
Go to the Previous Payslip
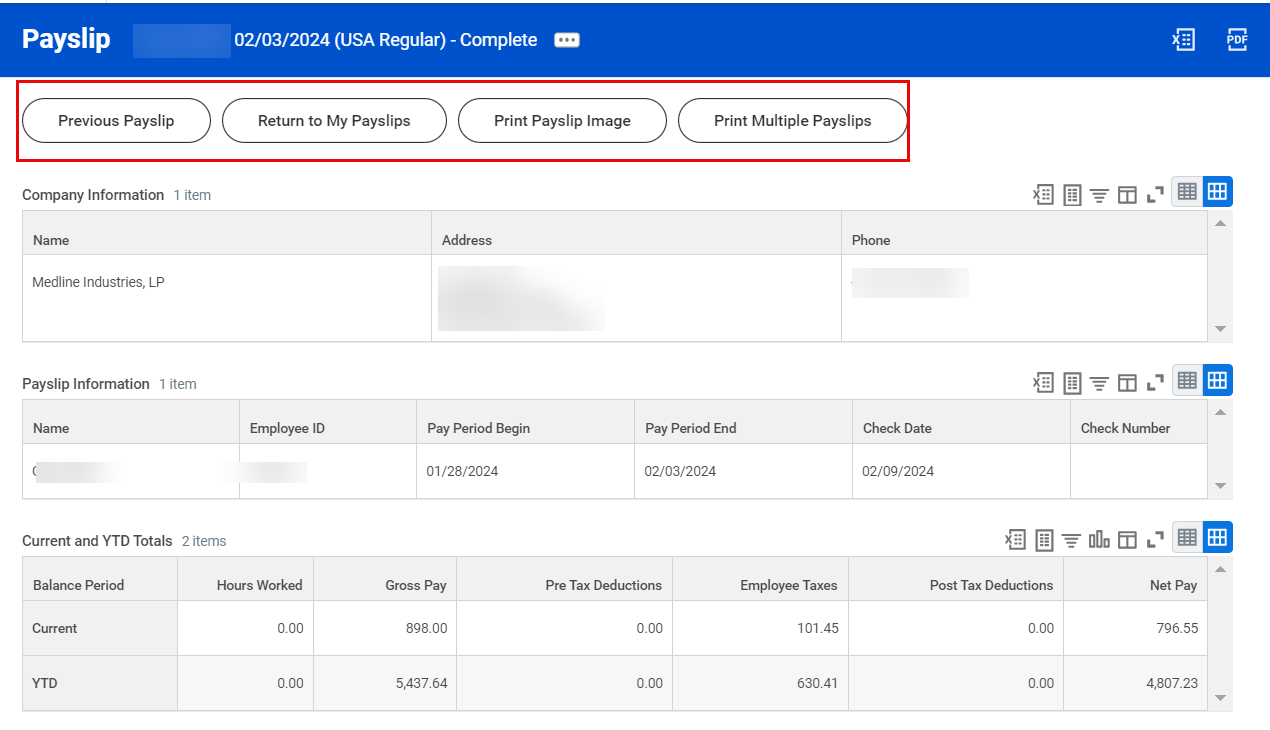[115, 120]
